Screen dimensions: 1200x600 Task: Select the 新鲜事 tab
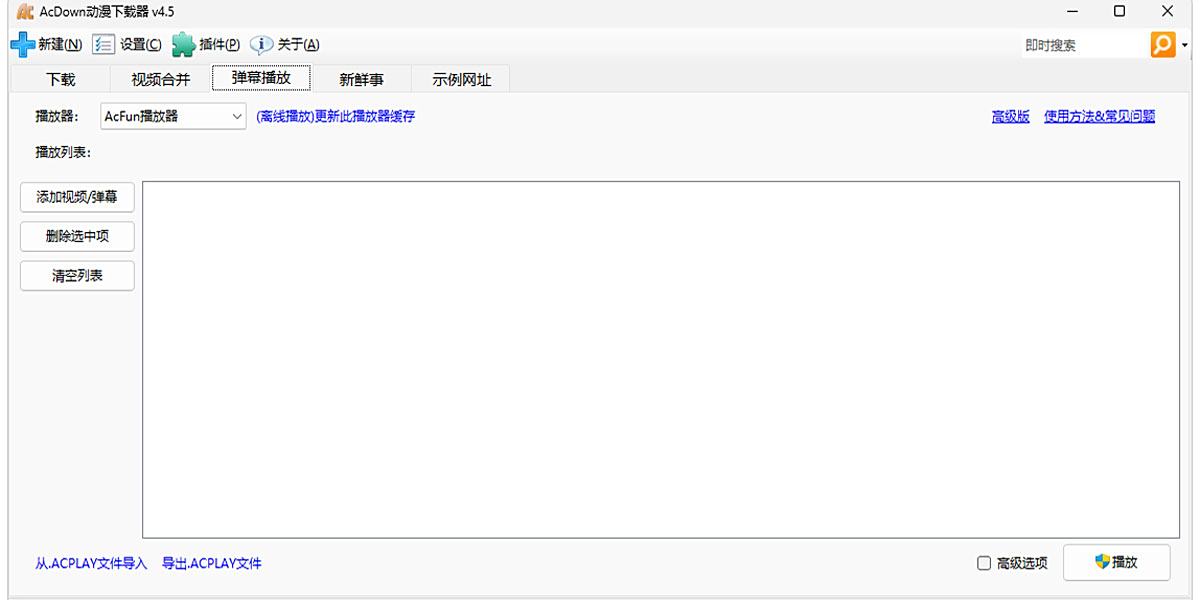[x=359, y=78]
